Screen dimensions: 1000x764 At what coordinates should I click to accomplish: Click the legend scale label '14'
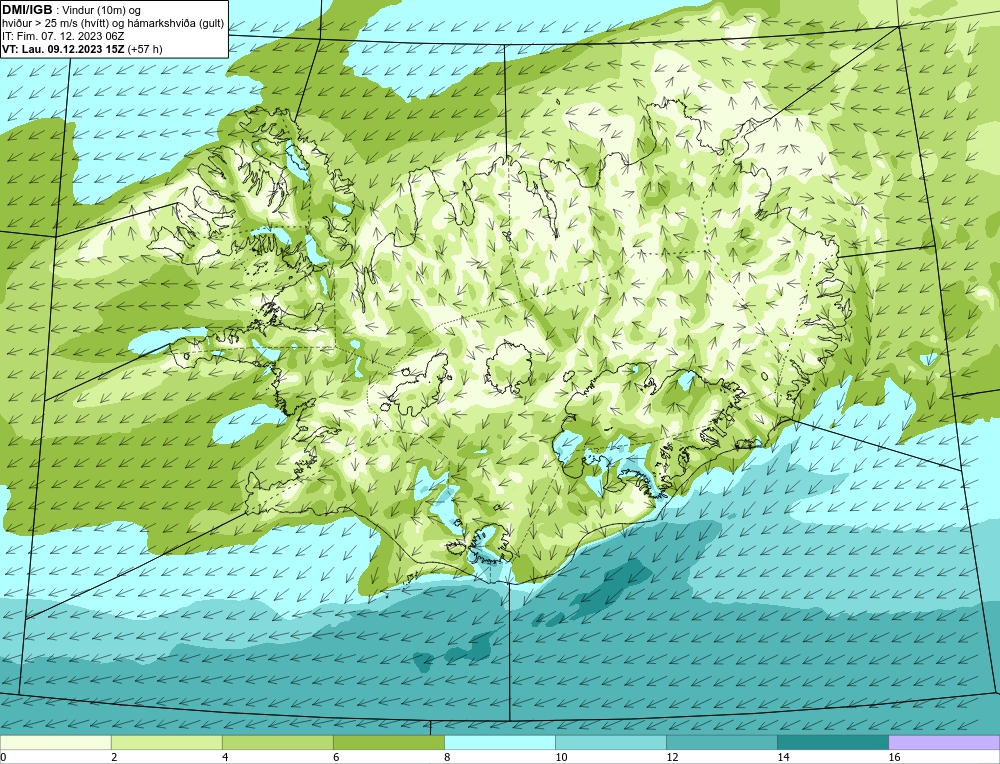point(783,757)
